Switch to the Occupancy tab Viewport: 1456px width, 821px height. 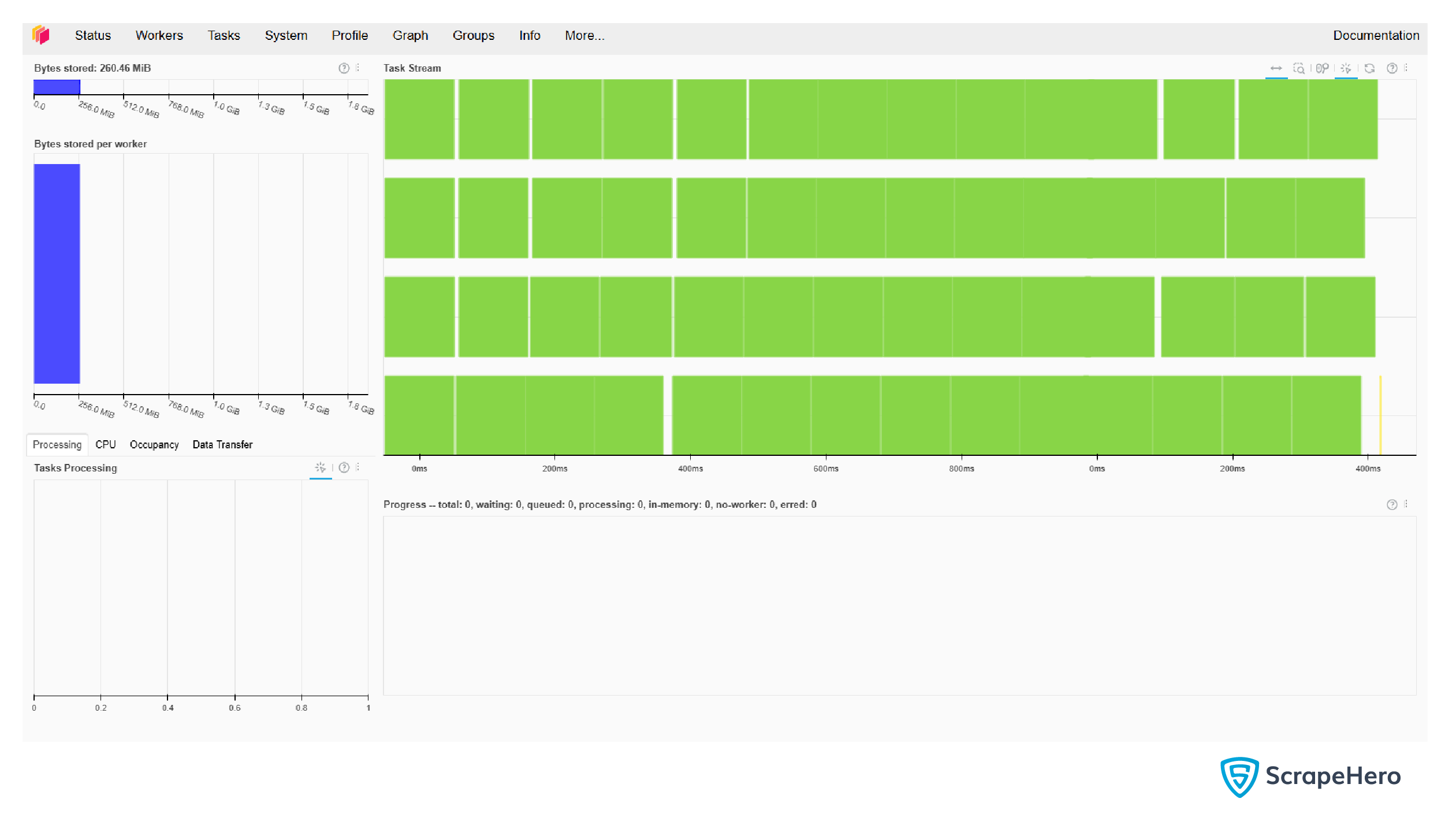coord(154,444)
